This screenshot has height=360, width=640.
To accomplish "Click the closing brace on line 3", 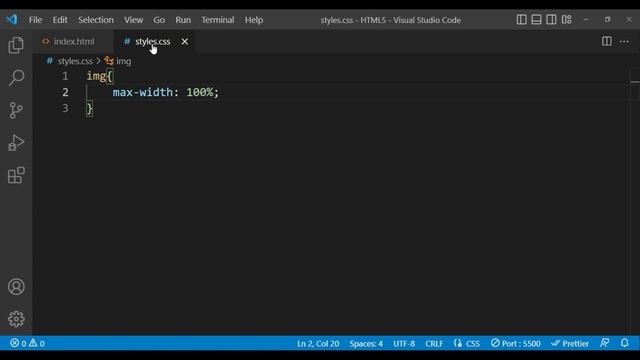I will click(x=89, y=109).
